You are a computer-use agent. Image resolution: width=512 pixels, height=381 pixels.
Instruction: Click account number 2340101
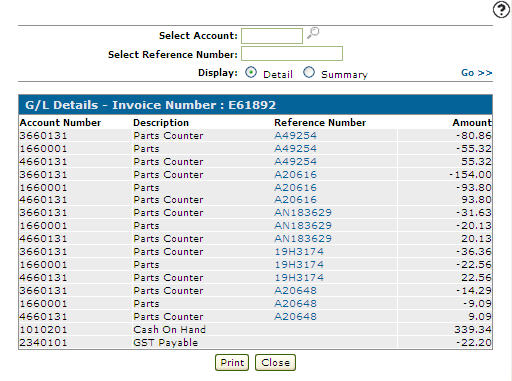[43, 342]
